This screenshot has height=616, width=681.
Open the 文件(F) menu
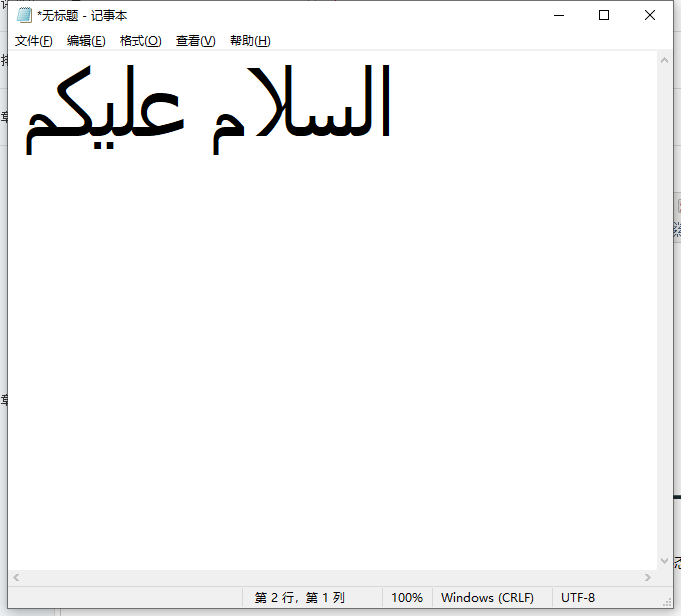pyautogui.click(x=33, y=41)
